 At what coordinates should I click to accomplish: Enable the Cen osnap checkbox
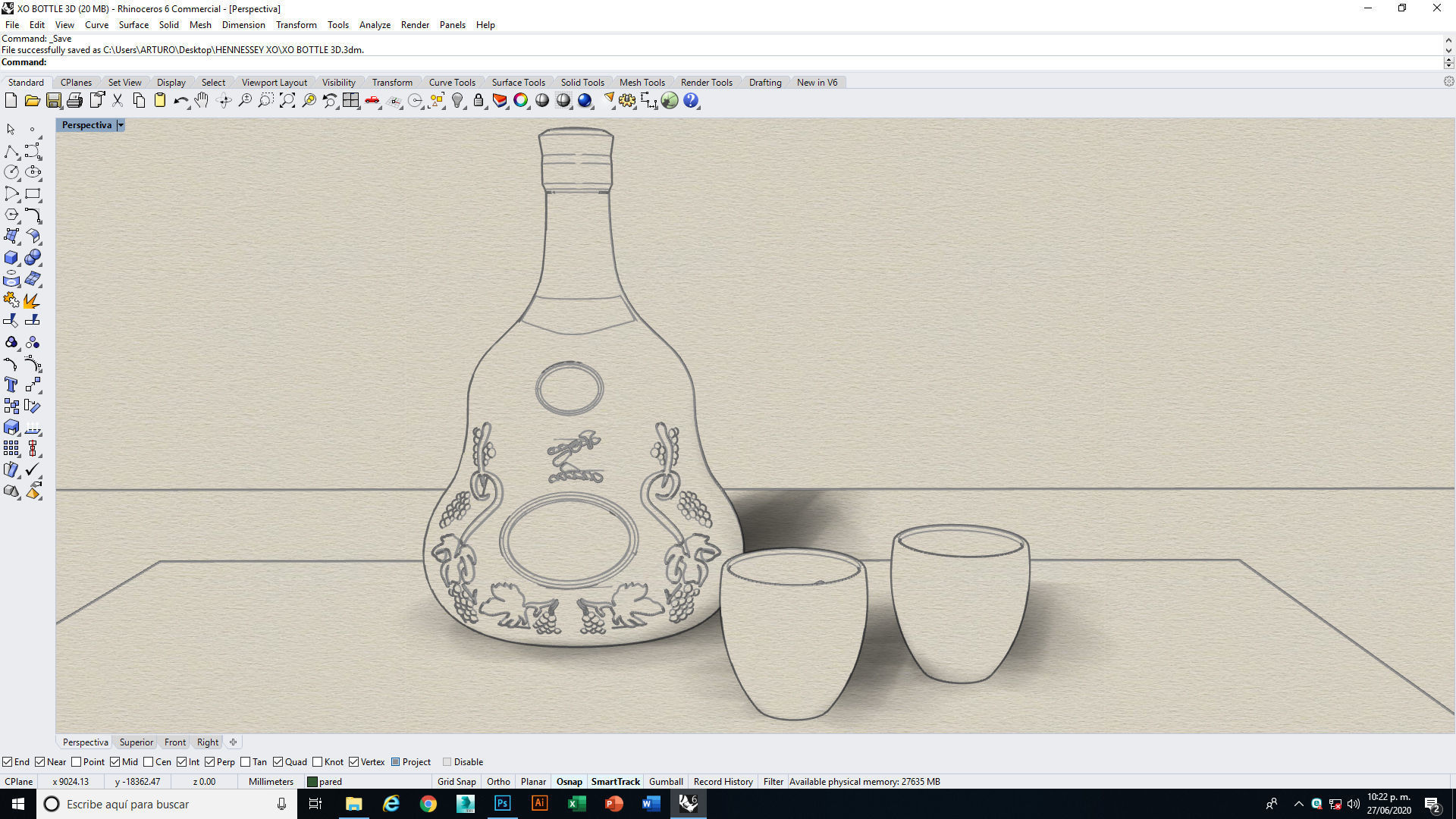click(x=149, y=762)
